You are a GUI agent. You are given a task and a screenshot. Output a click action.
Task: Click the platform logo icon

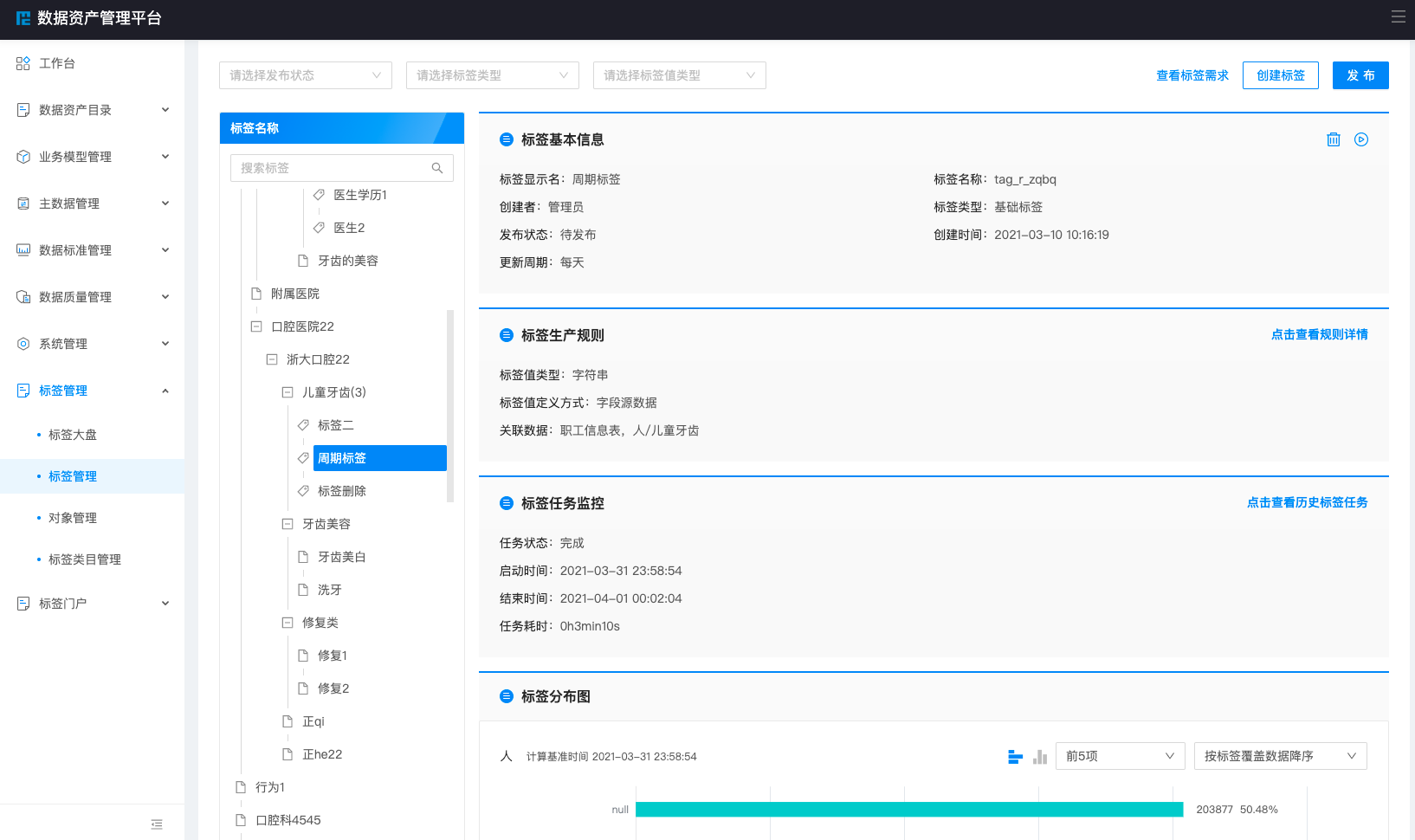[x=23, y=18]
